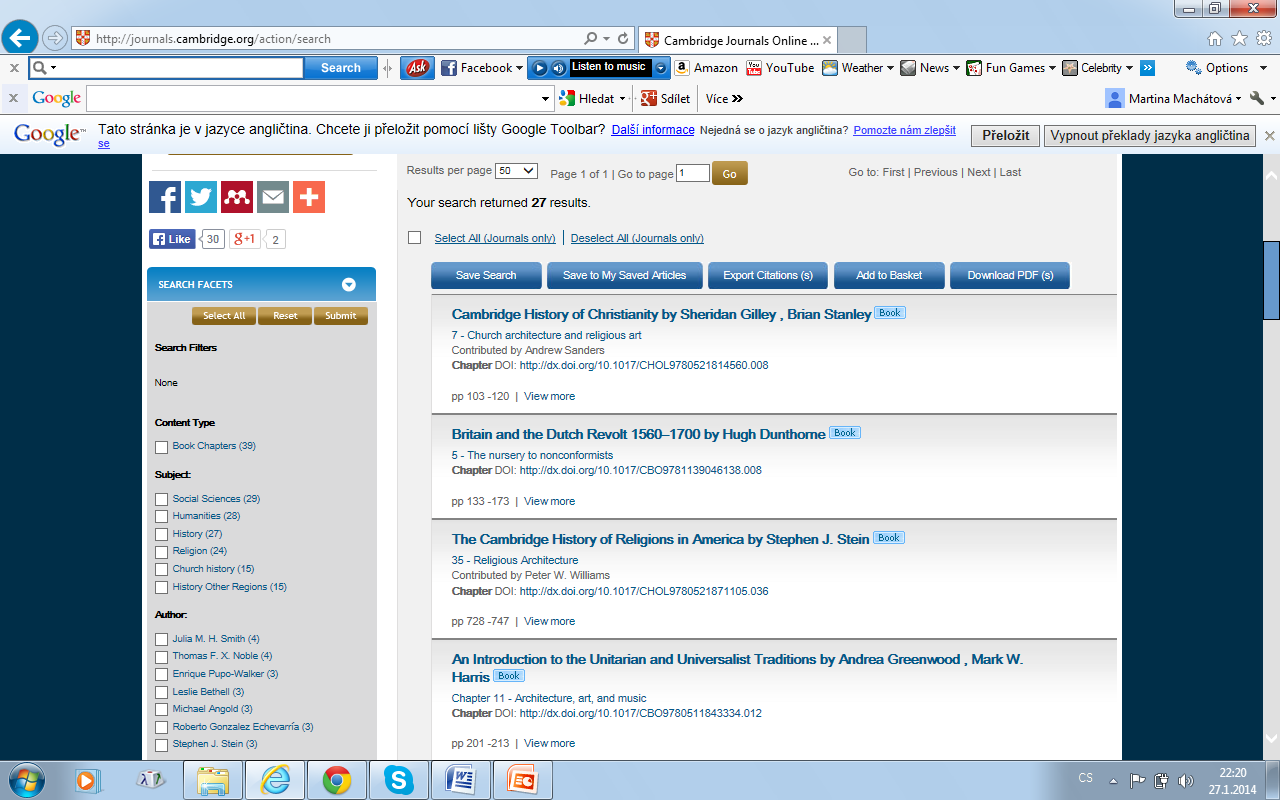
Task: Open Celebrity toolbar dropdown
Action: pos(1129,68)
